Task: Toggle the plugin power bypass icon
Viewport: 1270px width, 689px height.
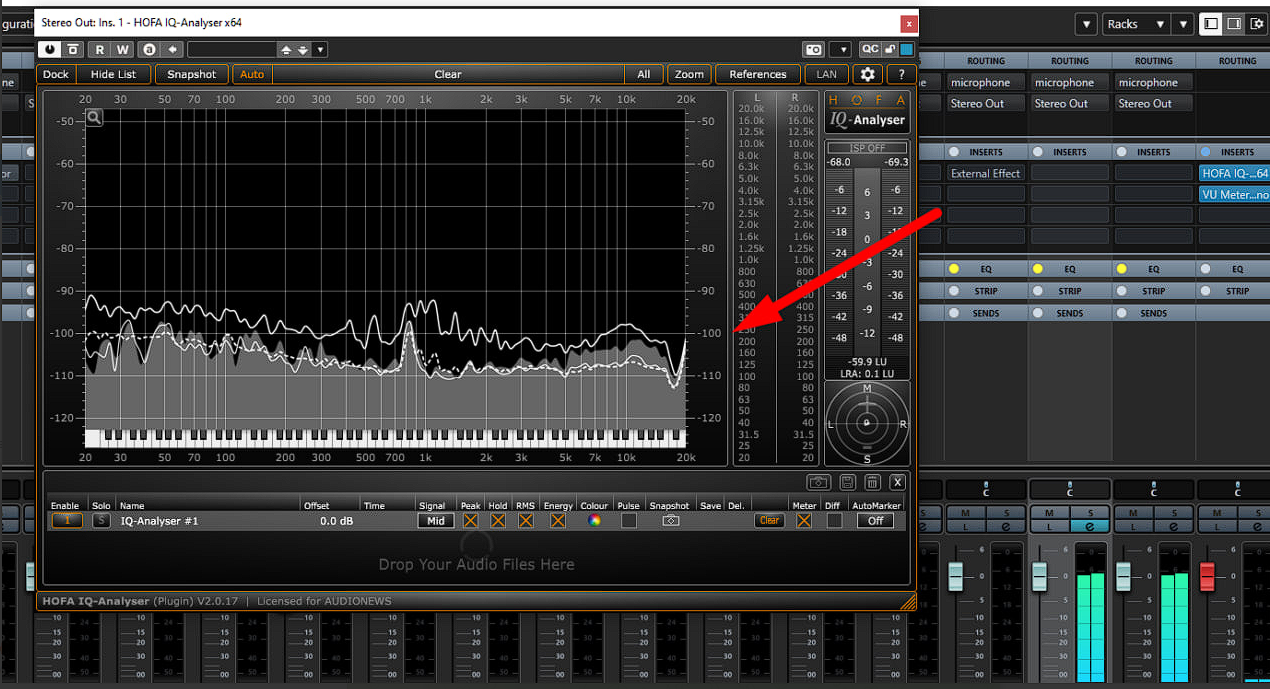Action: [x=49, y=49]
